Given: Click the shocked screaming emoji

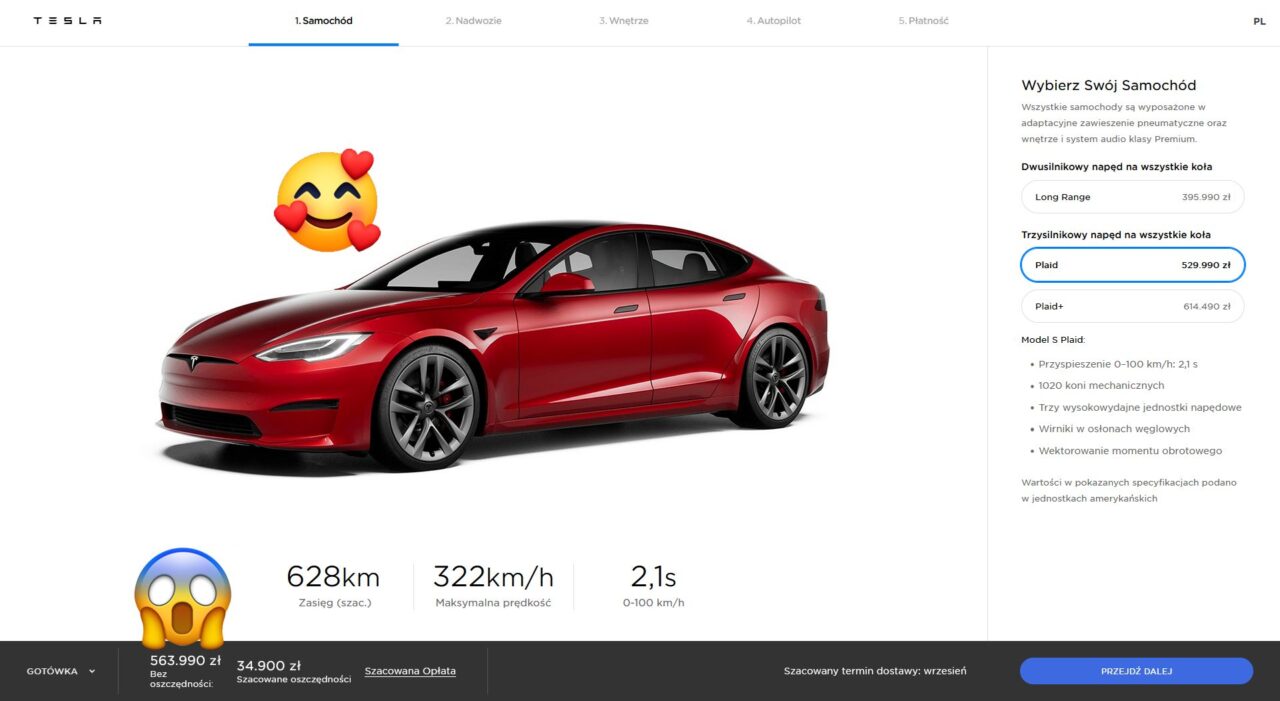Looking at the screenshot, I should [x=183, y=597].
